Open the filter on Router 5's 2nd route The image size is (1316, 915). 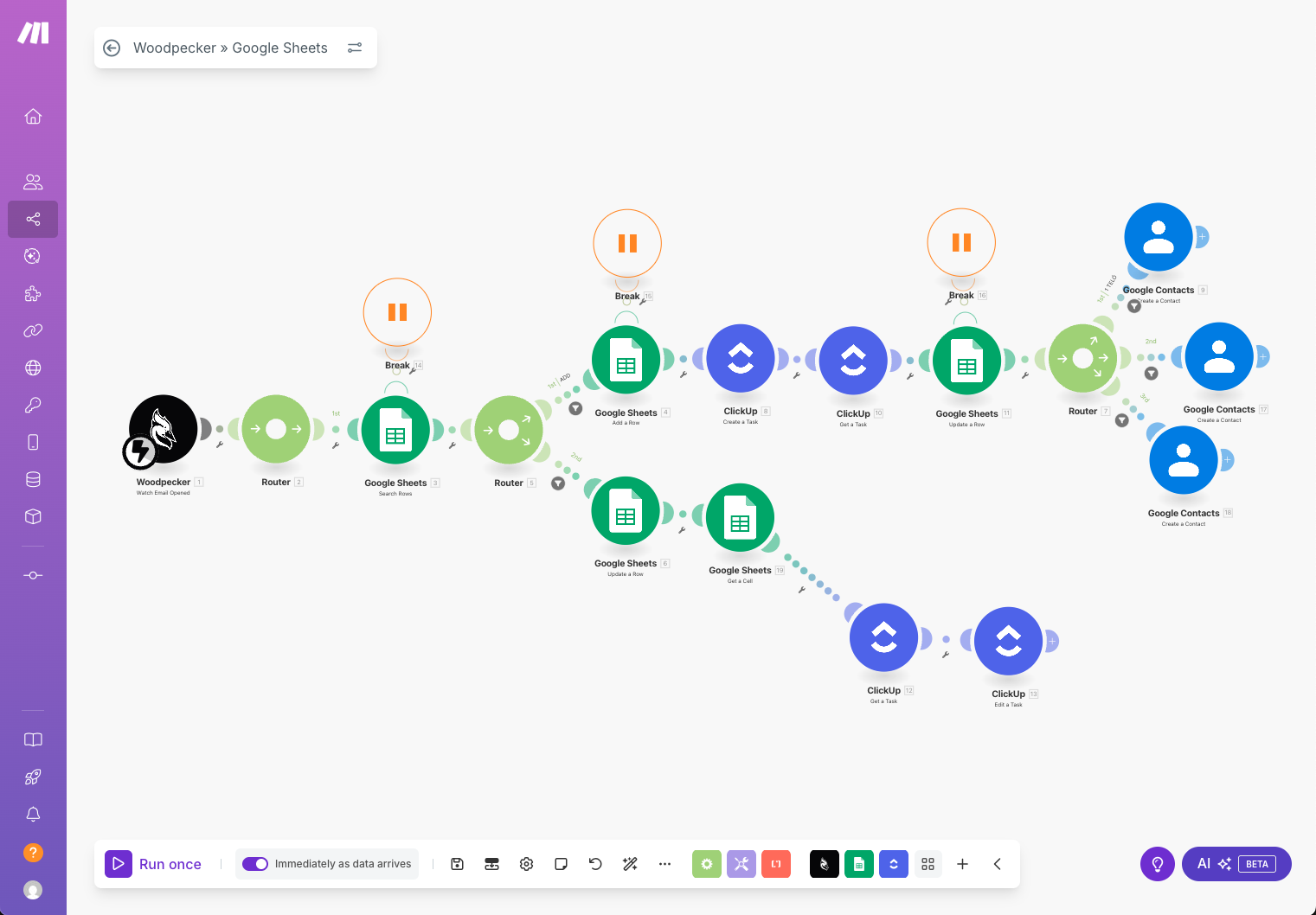pyautogui.click(x=558, y=483)
